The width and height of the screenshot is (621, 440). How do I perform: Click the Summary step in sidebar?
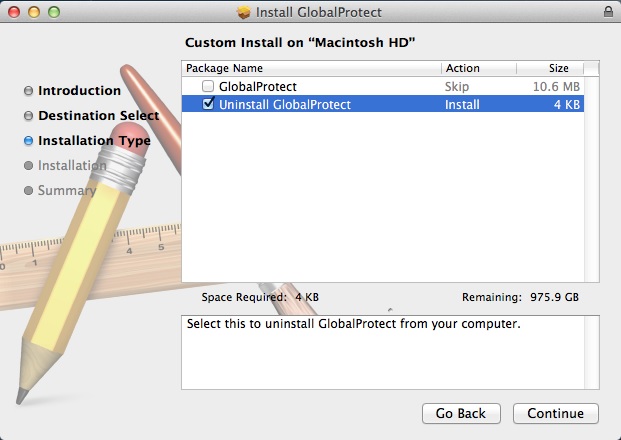(x=67, y=190)
